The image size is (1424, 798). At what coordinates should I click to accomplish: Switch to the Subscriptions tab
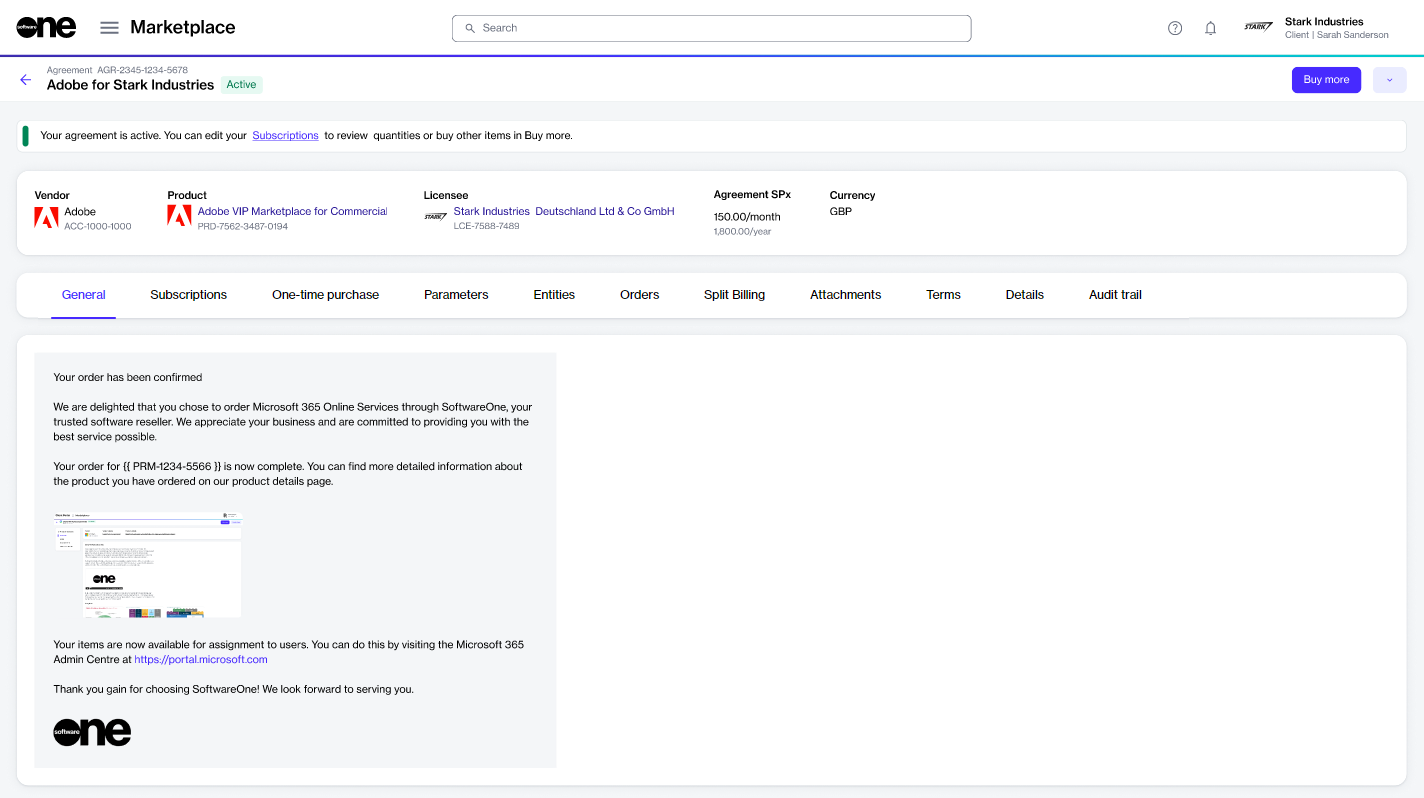pyautogui.click(x=188, y=295)
